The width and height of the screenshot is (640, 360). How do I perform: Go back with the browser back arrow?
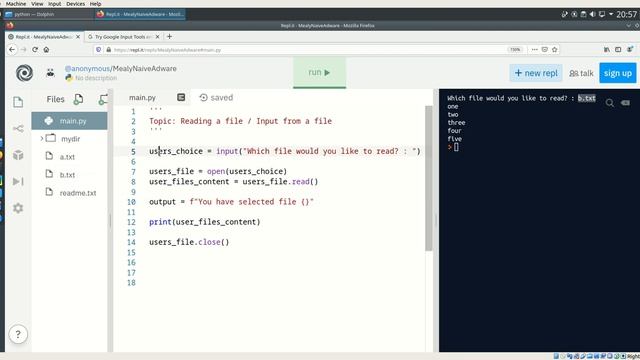[x=12, y=49]
